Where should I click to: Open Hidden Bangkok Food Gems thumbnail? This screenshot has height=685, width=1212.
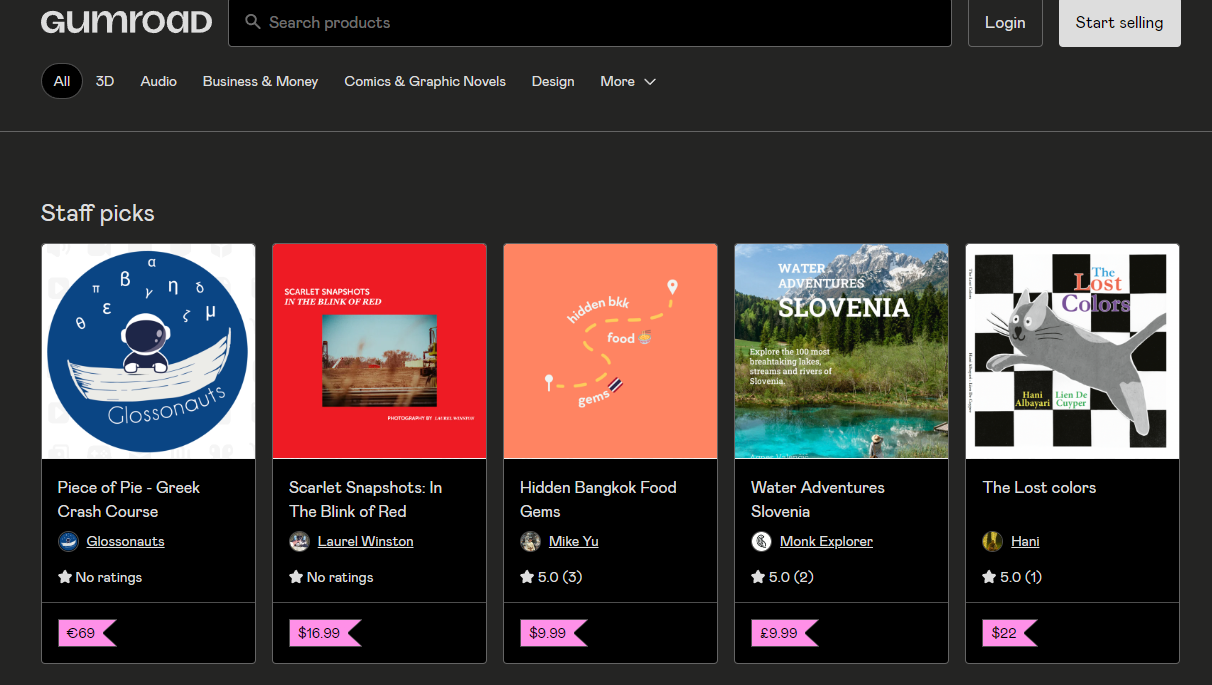(610, 351)
